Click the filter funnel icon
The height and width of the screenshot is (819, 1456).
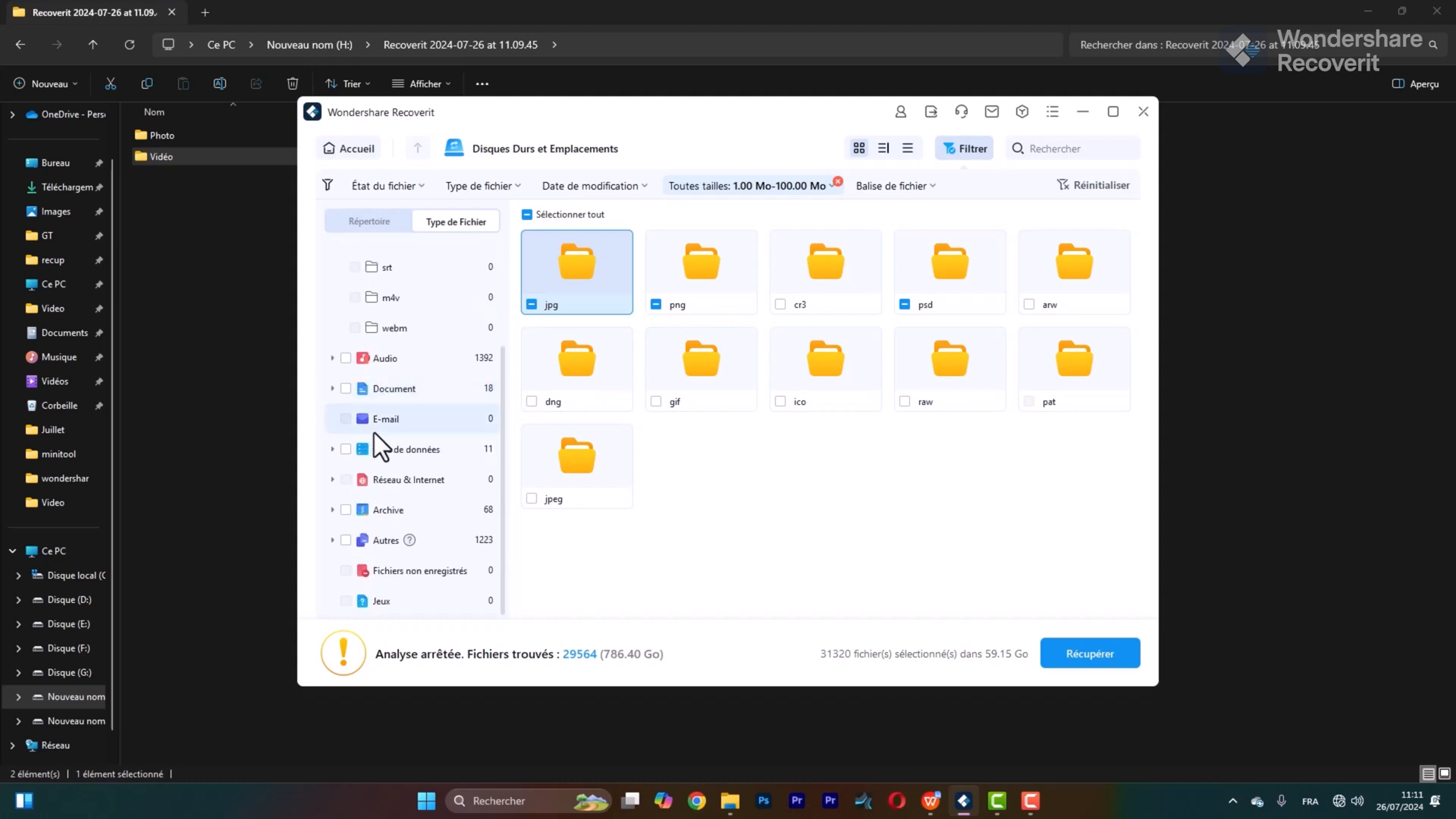328,185
